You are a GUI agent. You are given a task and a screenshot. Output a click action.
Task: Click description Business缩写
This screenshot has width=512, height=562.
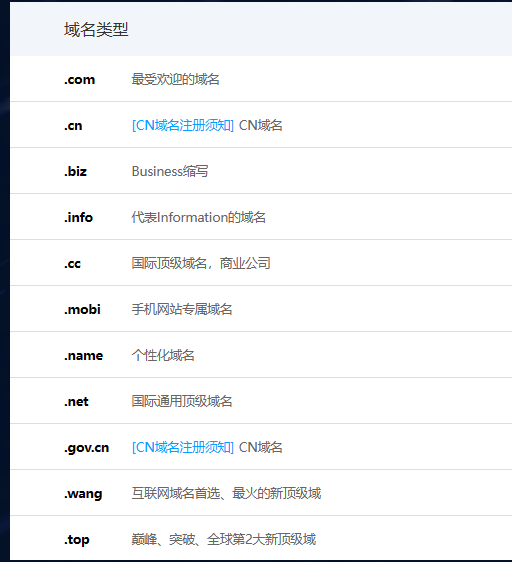tap(170, 171)
